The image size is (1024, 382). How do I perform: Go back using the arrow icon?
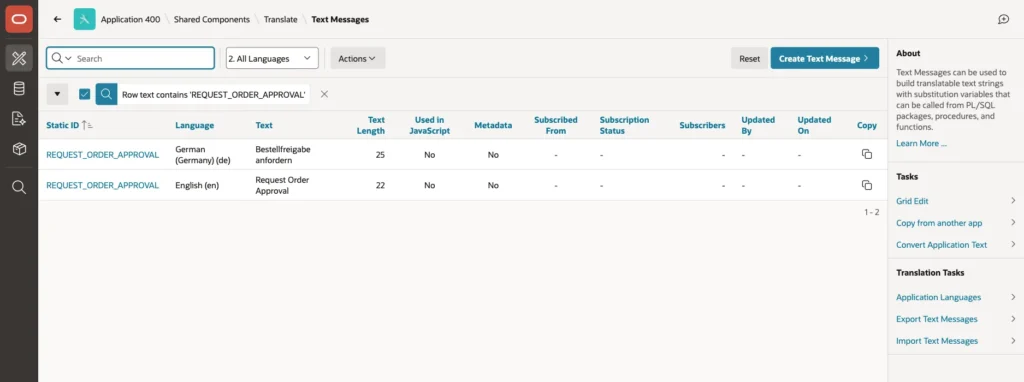point(57,20)
